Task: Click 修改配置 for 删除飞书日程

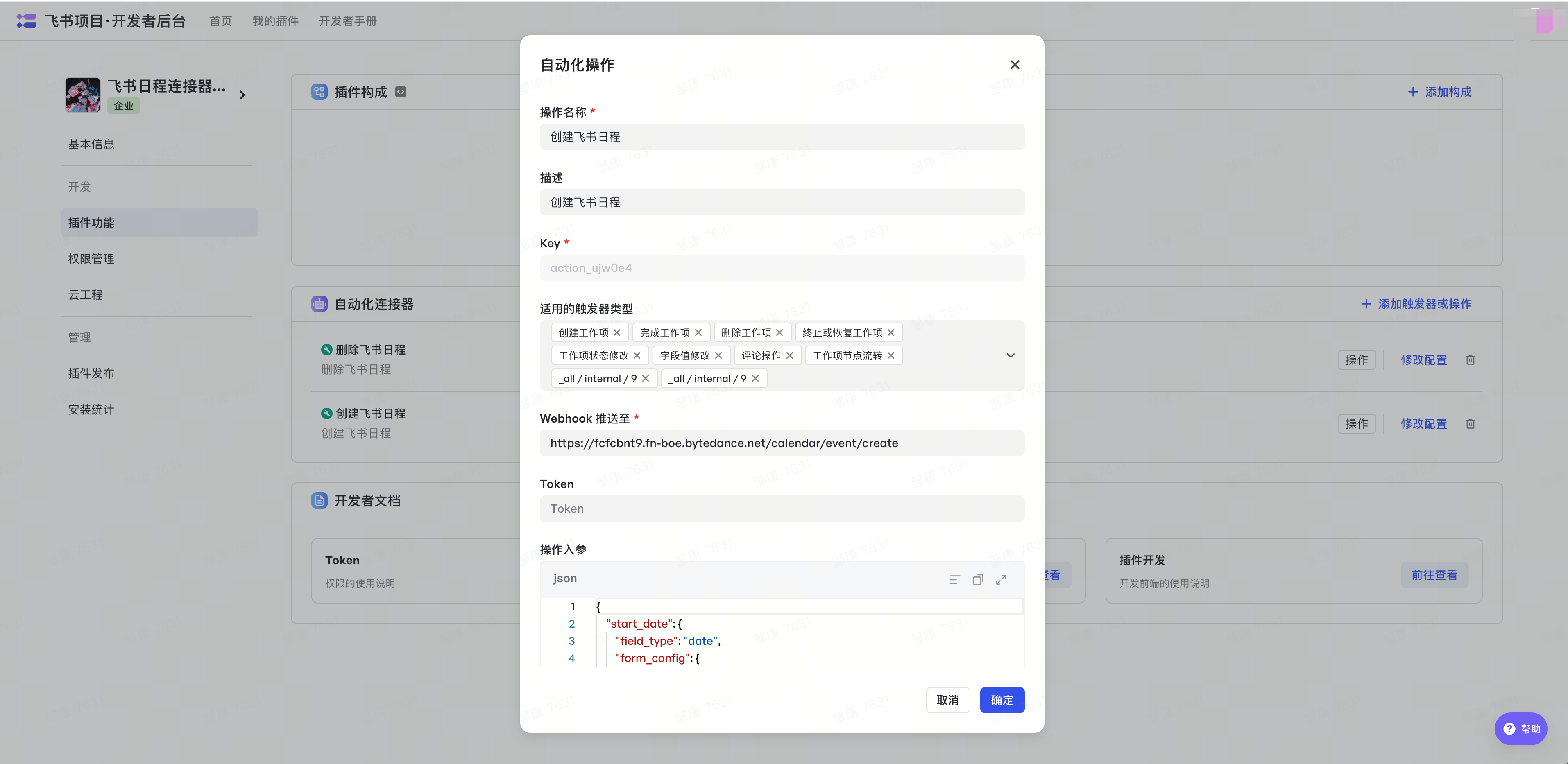Action: coord(1424,360)
